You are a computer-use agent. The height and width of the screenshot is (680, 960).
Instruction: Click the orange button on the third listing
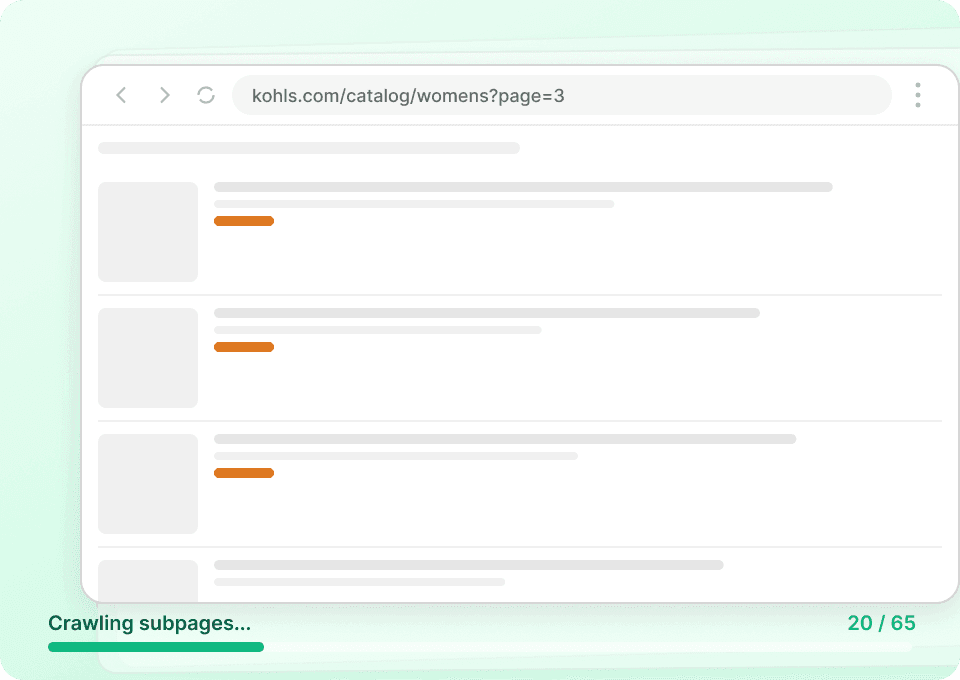(244, 472)
